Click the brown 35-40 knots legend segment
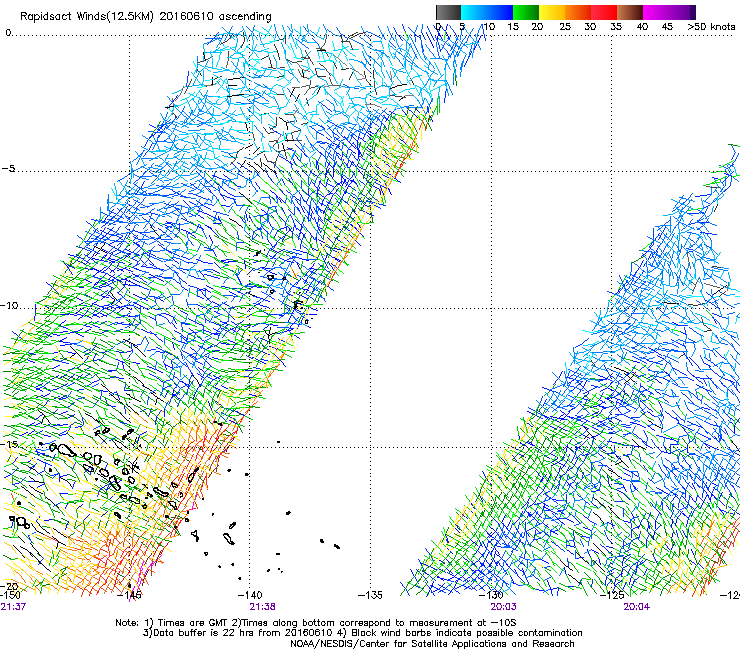The image size is (740, 650). pos(630,12)
